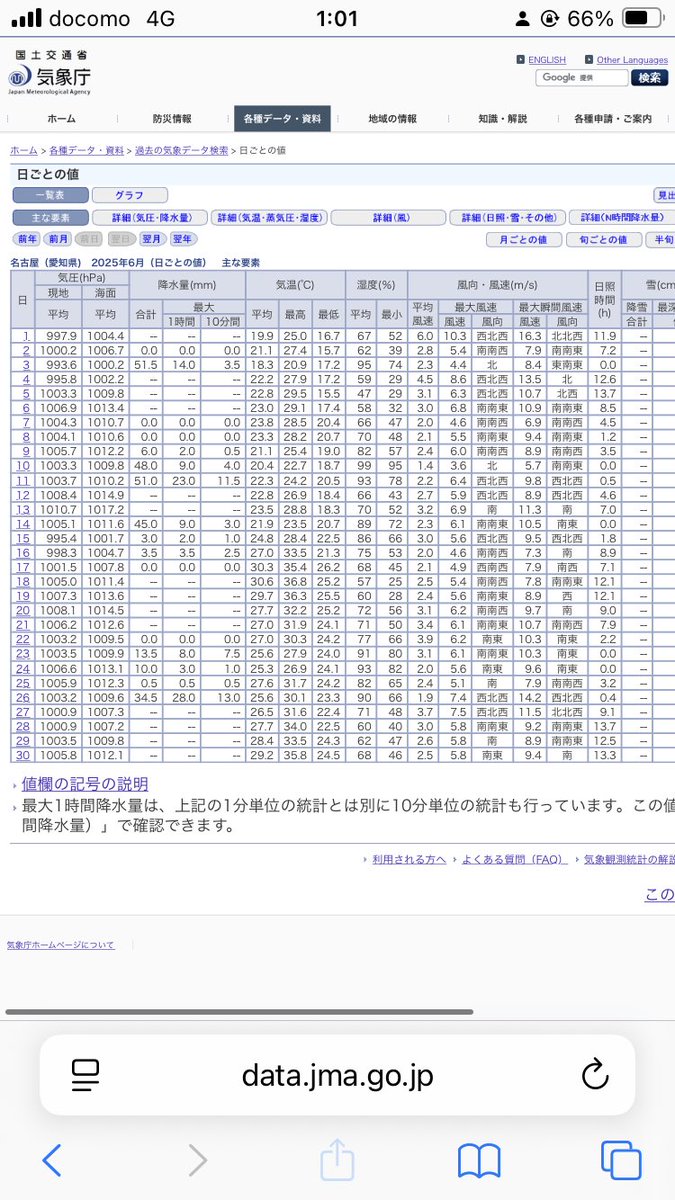The height and width of the screenshot is (1200, 675).
Task: Open 詳細(N時間降水量) details button
Action: coord(622,218)
